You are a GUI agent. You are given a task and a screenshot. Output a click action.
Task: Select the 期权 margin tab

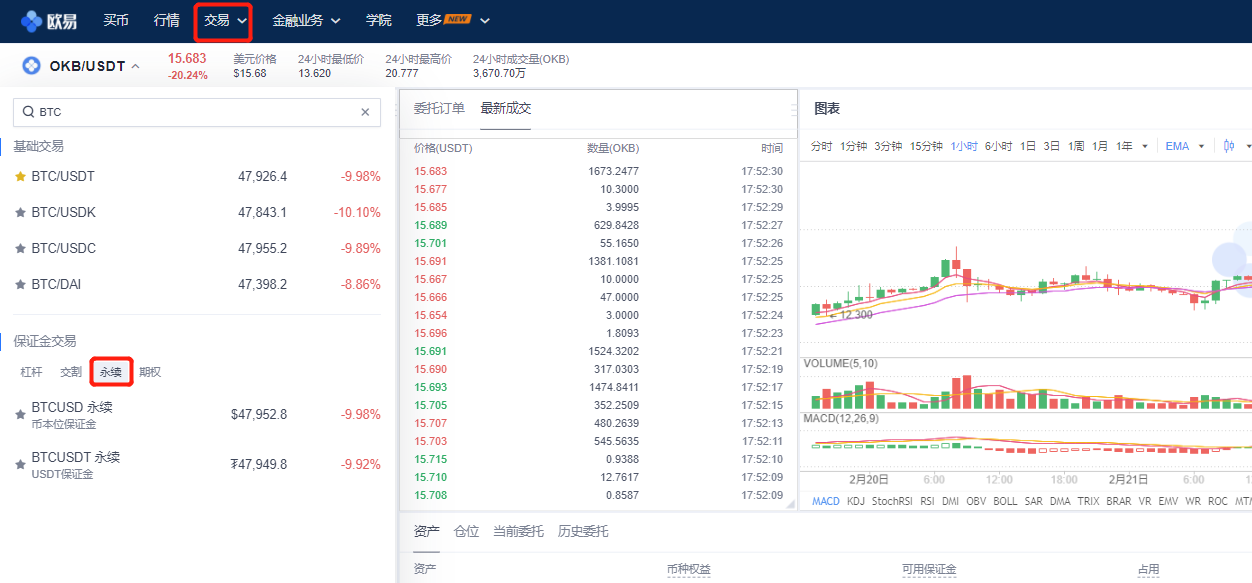coord(150,372)
